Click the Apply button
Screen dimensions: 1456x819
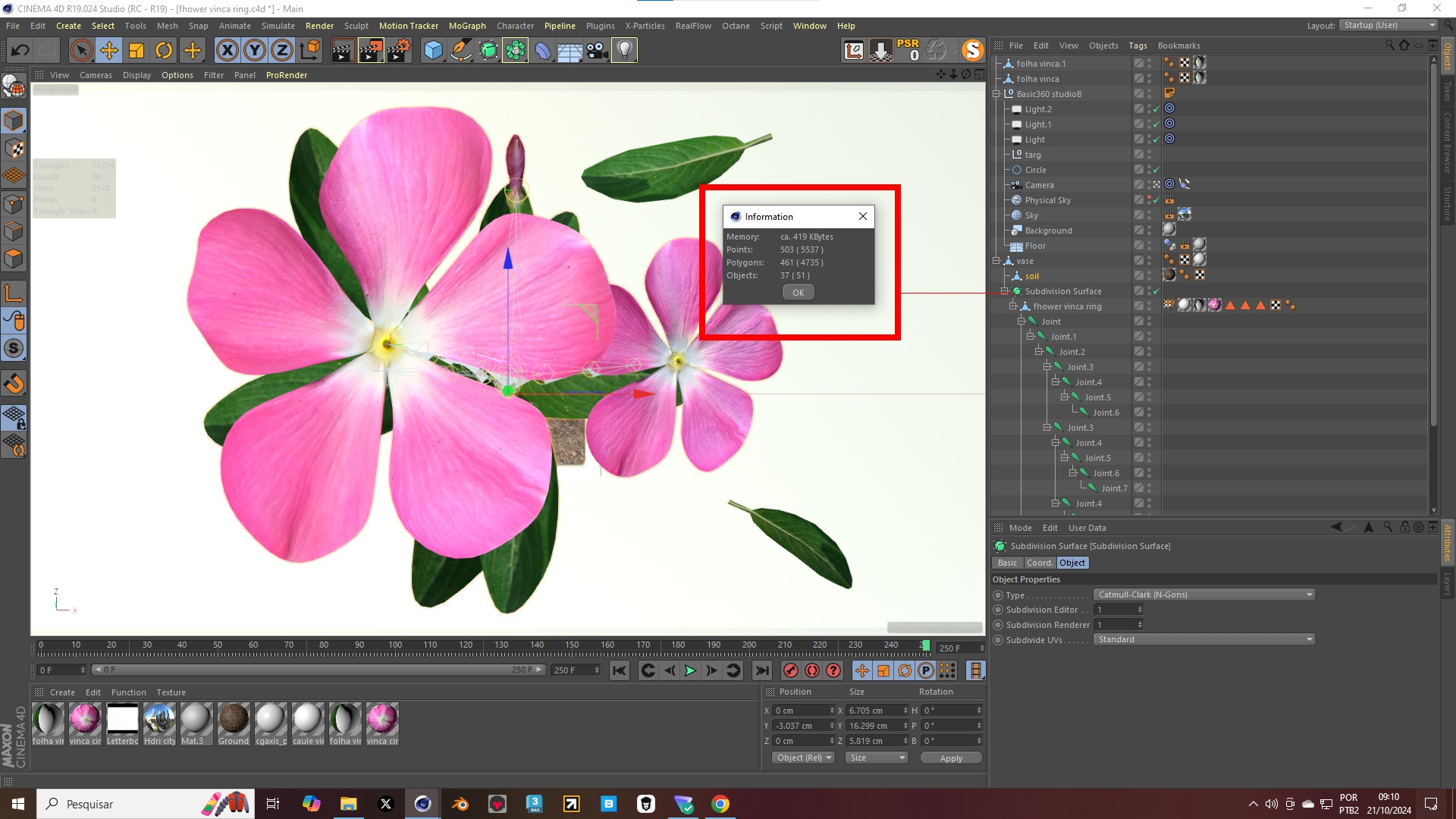pyautogui.click(x=951, y=758)
